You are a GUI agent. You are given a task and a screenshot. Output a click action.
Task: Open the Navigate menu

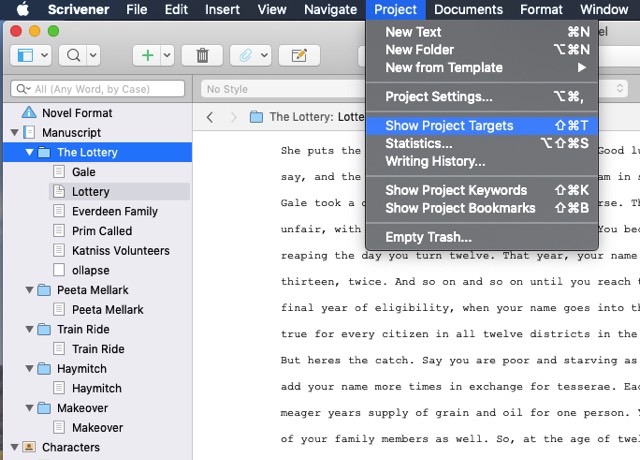(x=330, y=9)
